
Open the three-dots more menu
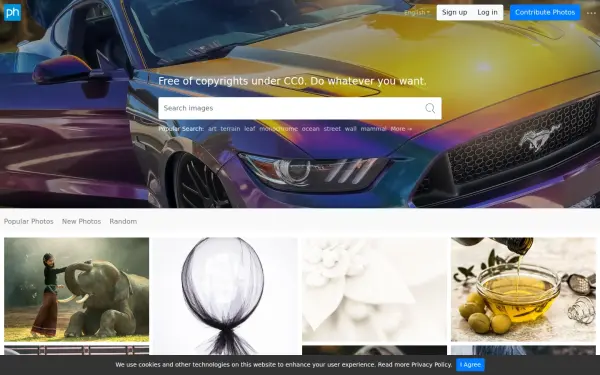pos(591,13)
